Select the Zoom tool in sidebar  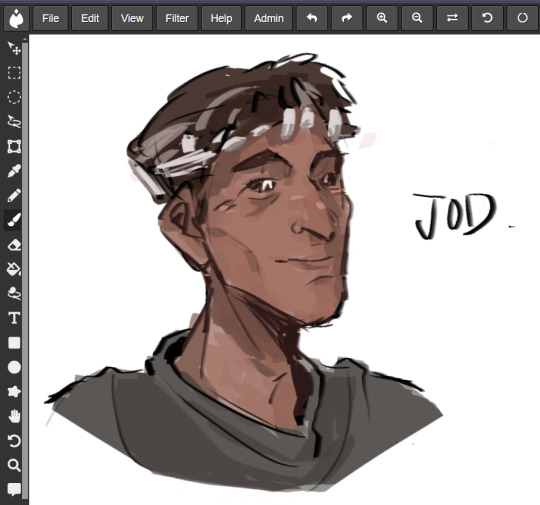tap(14, 465)
